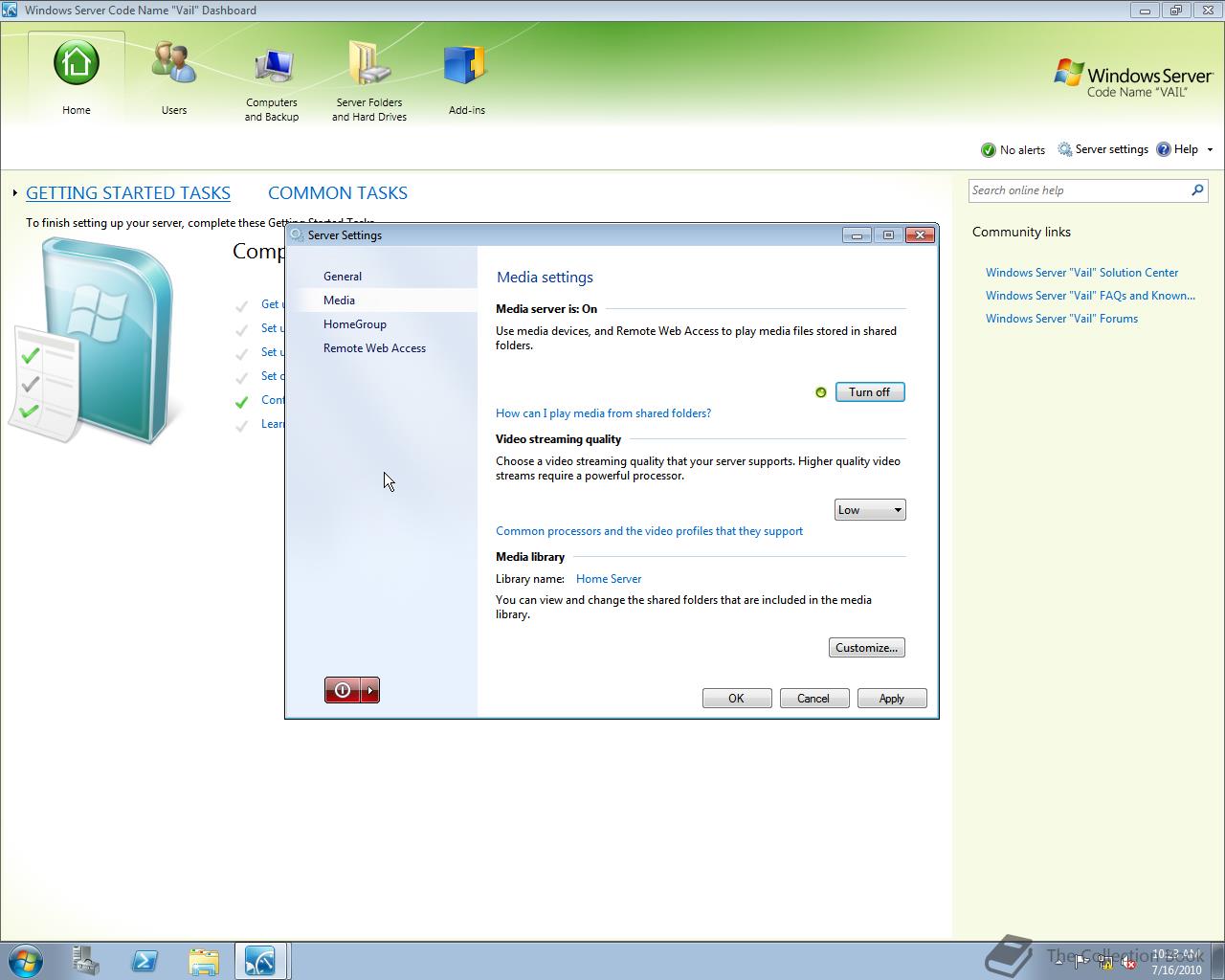Apply the Server Settings changes
This screenshot has width=1225, height=980.
tap(892, 699)
